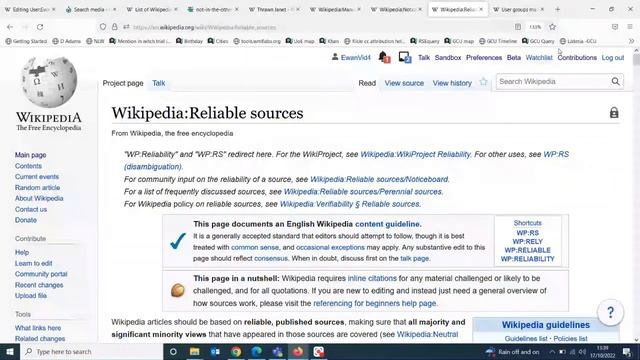Close the Wikipedia:Reliable sources tab
Viewport: 640px width, 360px height.
(481, 9)
